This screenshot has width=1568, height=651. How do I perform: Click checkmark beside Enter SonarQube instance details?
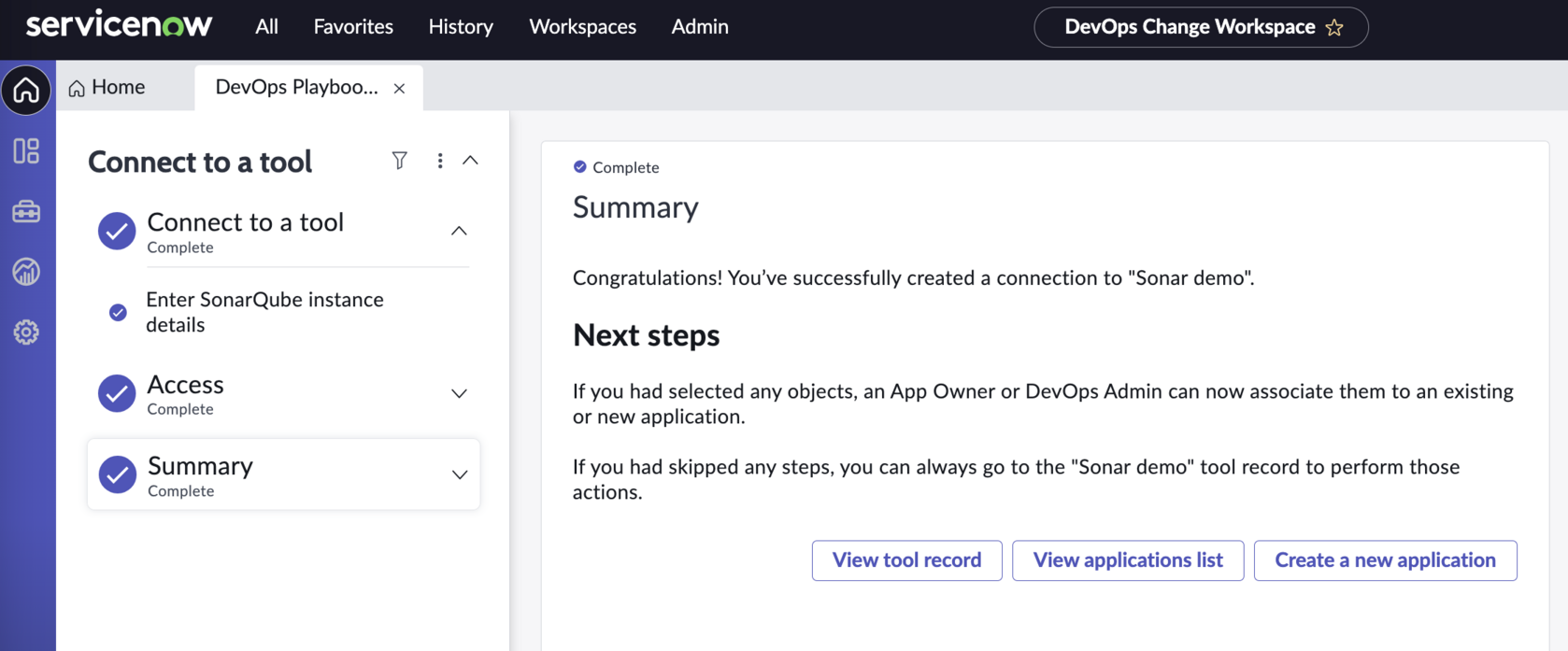tap(118, 312)
